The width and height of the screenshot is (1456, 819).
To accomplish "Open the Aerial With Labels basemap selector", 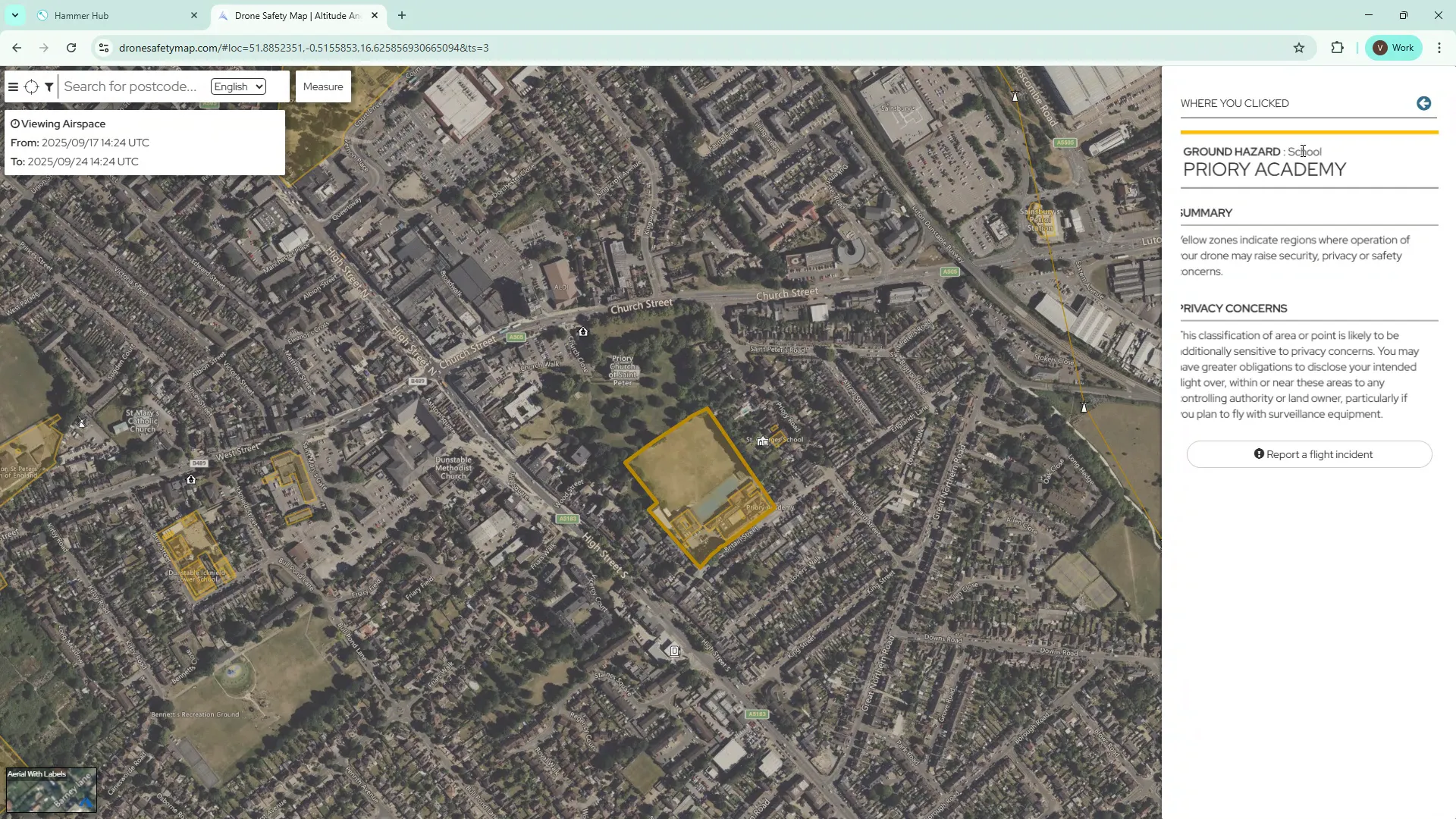I will [x=50, y=789].
